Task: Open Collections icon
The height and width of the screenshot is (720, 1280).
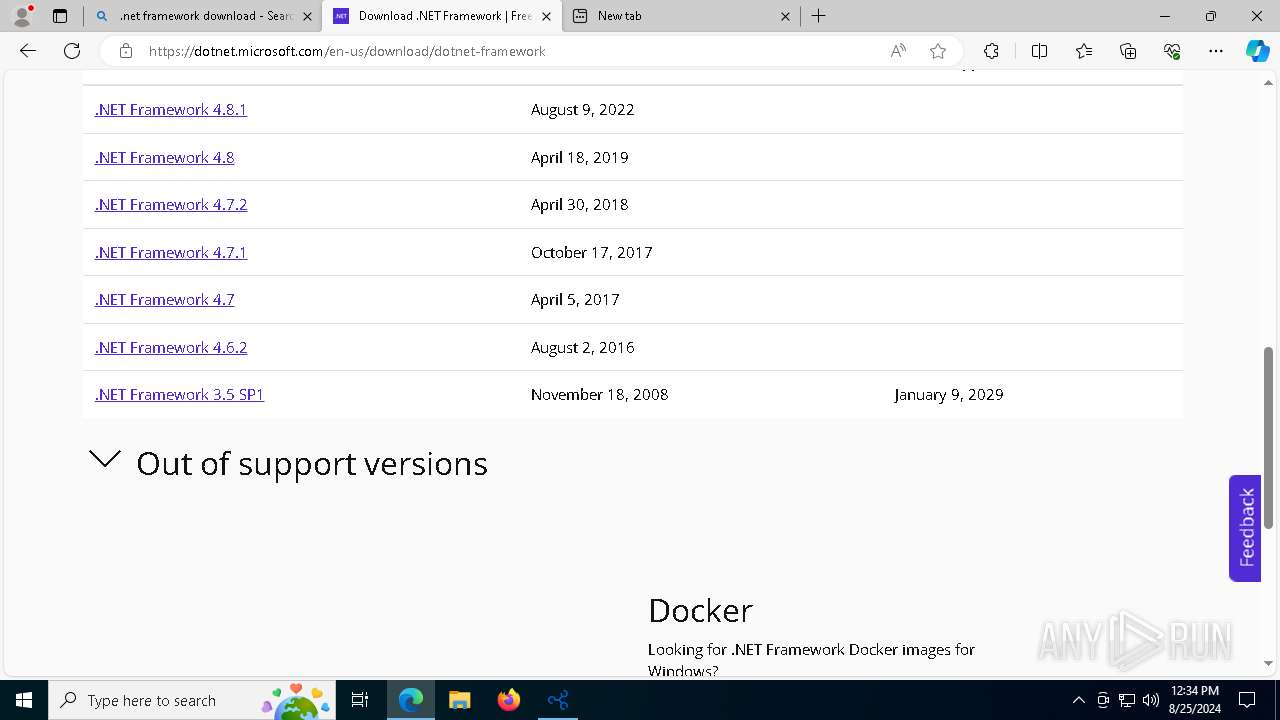Action: (1128, 51)
